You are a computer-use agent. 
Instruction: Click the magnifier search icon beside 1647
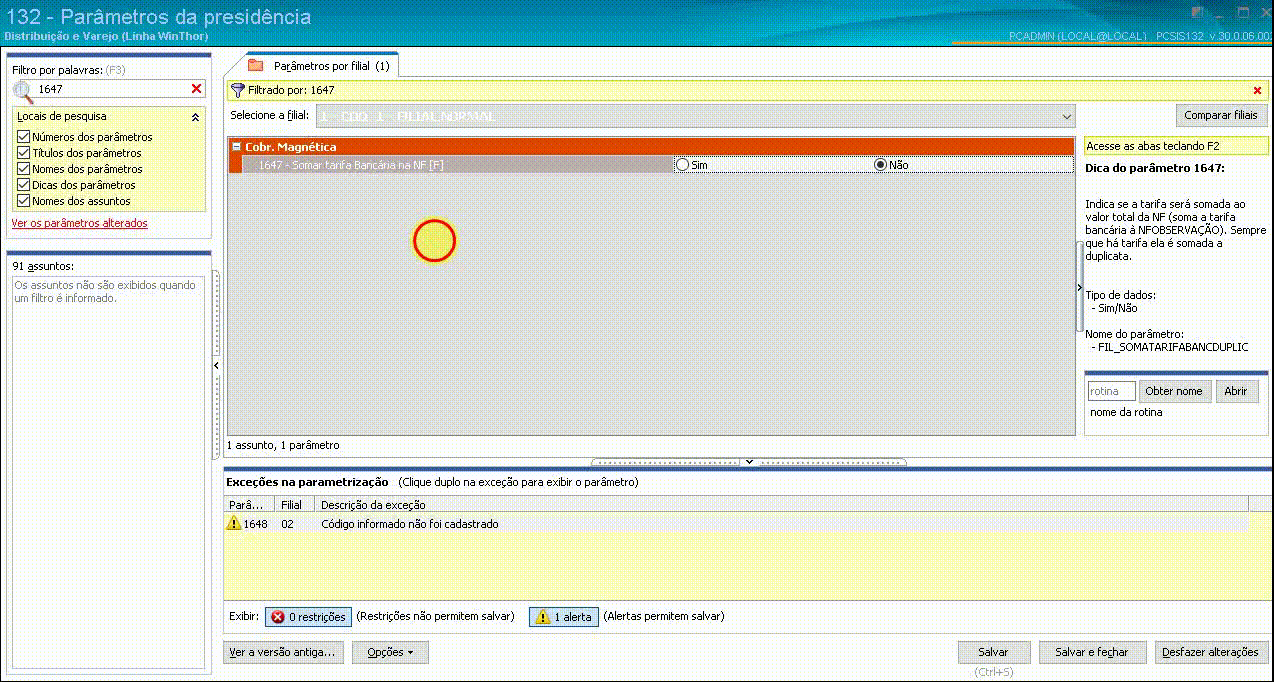22,91
